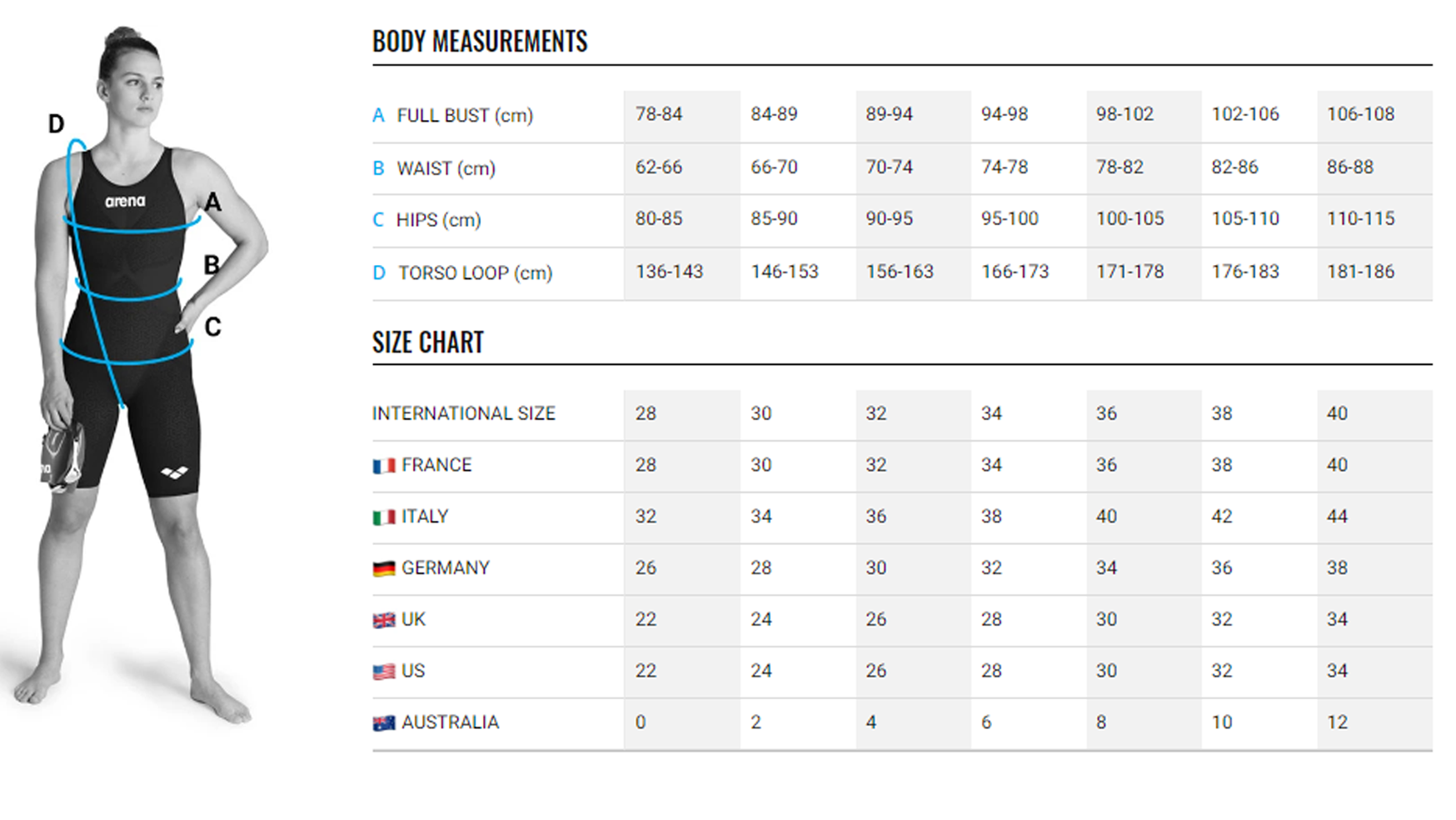The image size is (1456, 820).
Task: Click international size 40 cell
Action: [x=1337, y=413]
